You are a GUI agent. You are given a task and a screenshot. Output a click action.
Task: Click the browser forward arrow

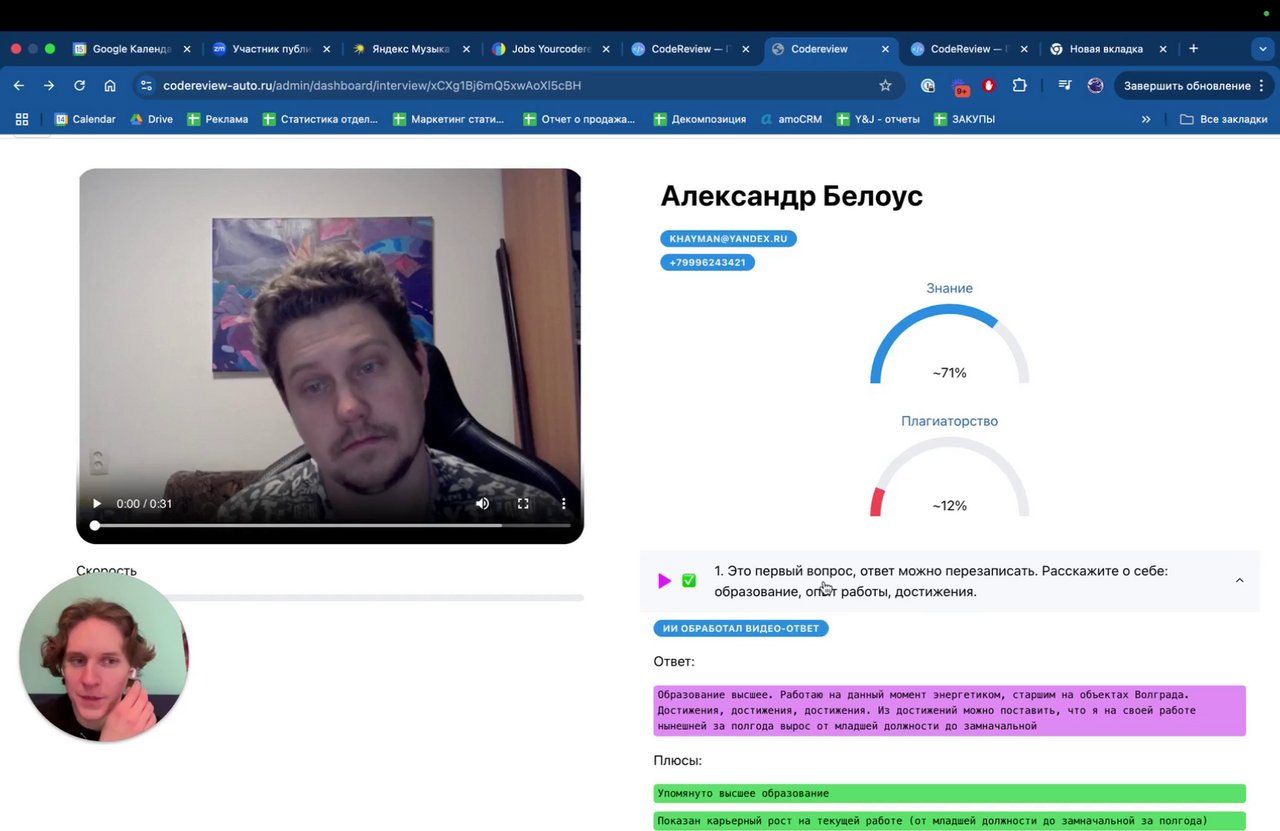click(49, 86)
